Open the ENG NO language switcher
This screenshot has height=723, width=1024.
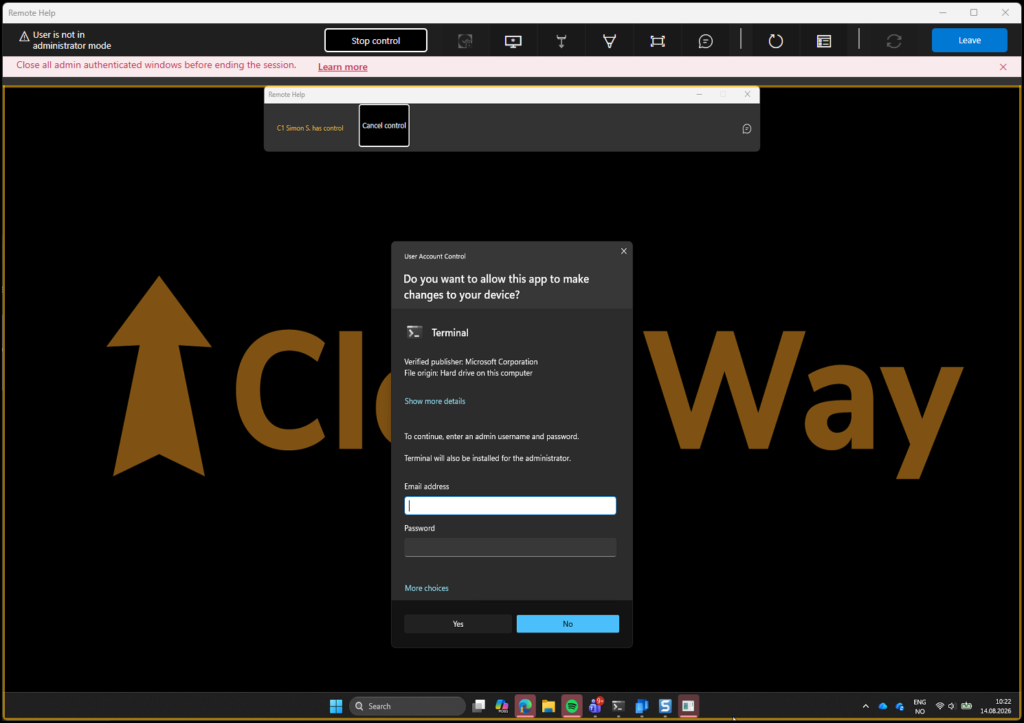click(920, 707)
